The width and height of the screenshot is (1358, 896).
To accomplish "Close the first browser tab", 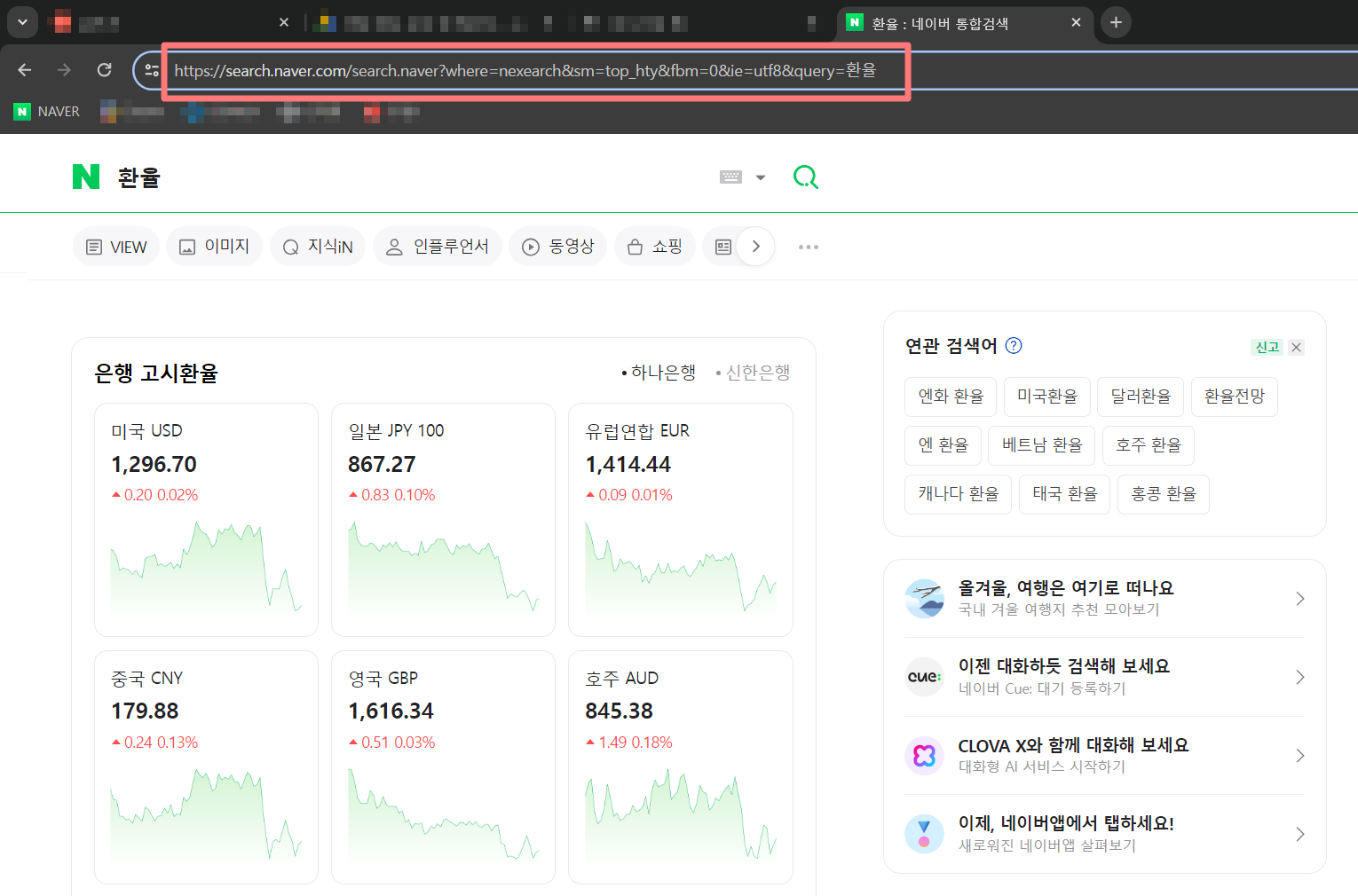I will pyautogui.click(x=284, y=22).
